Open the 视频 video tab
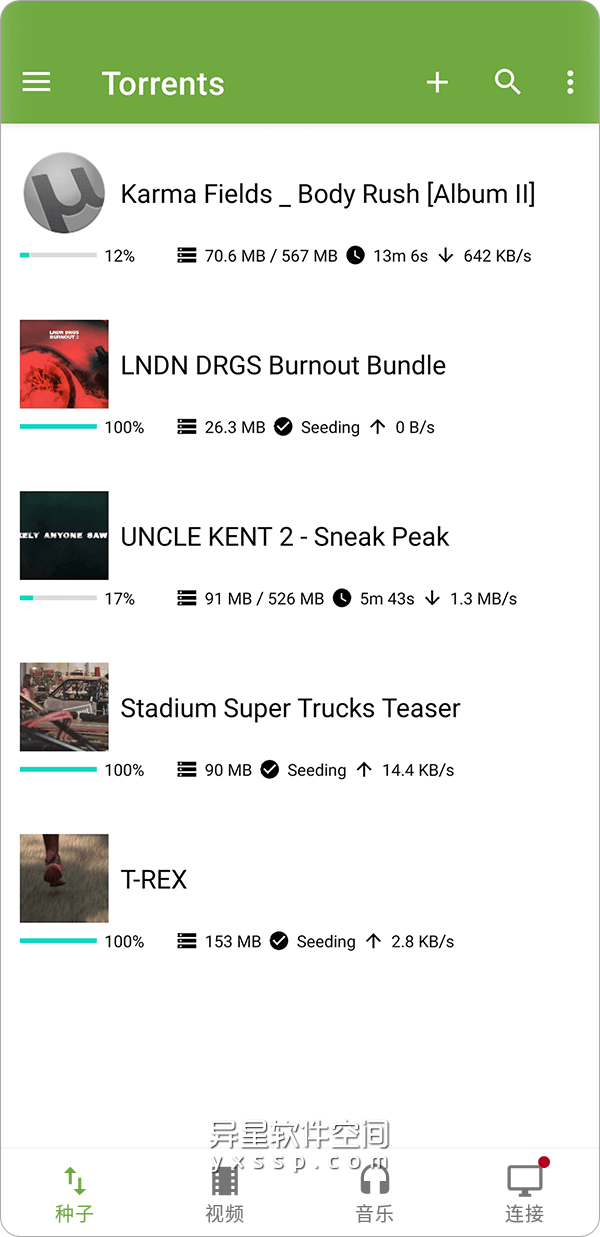 coord(224,1194)
